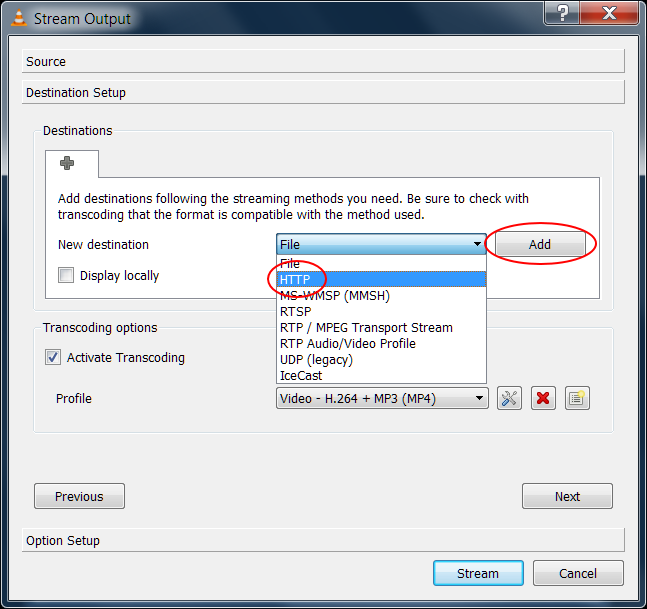Expand the Source section header

click(323, 61)
